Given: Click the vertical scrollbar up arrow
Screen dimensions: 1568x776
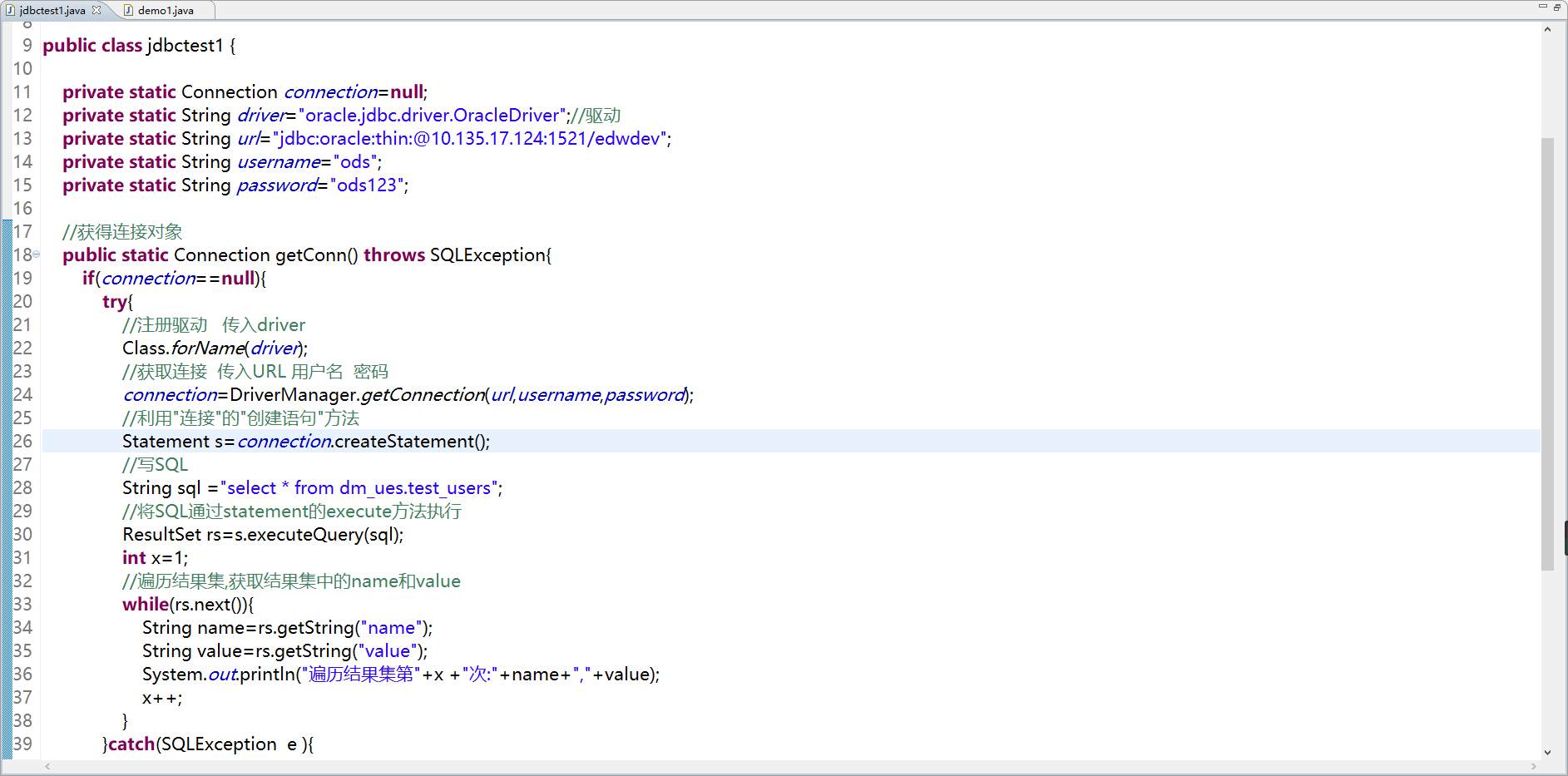Looking at the screenshot, I should 1547,29.
